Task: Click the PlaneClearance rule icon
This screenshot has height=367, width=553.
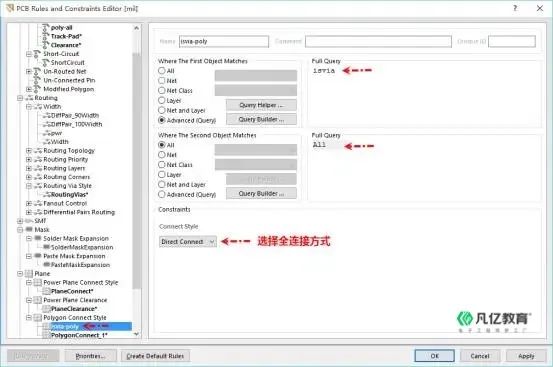Action: [46, 309]
